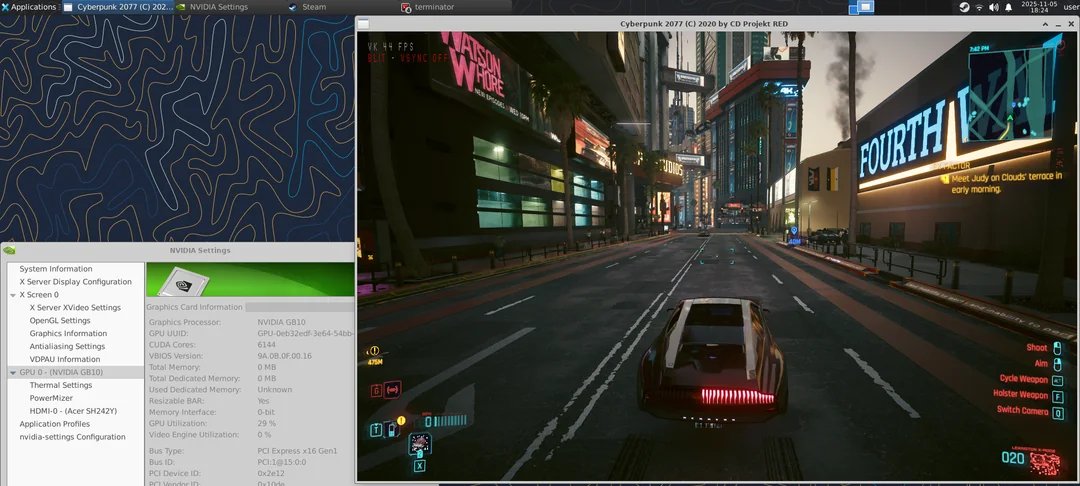Select Thermal Settings in the sidebar
The height and width of the screenshot is (486, 1080).
(60, 385)
